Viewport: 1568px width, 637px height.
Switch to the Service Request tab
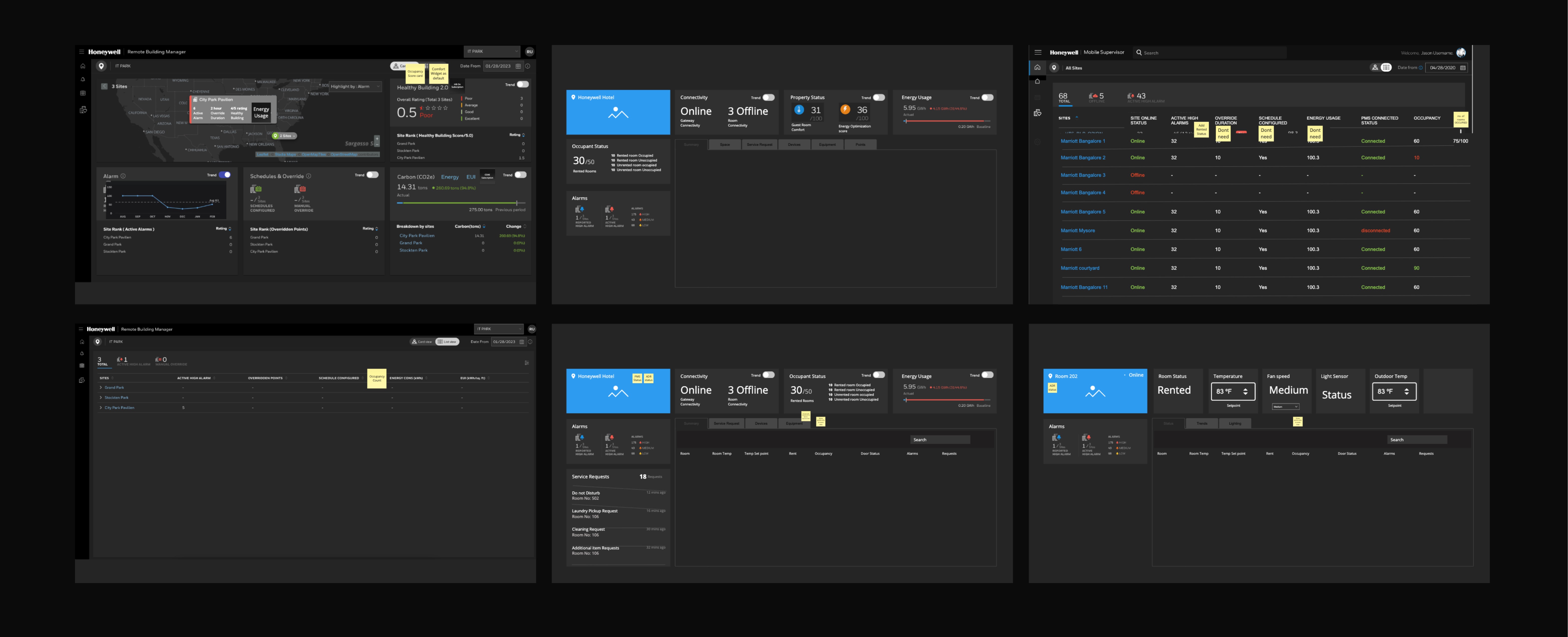tap(760, 144)
